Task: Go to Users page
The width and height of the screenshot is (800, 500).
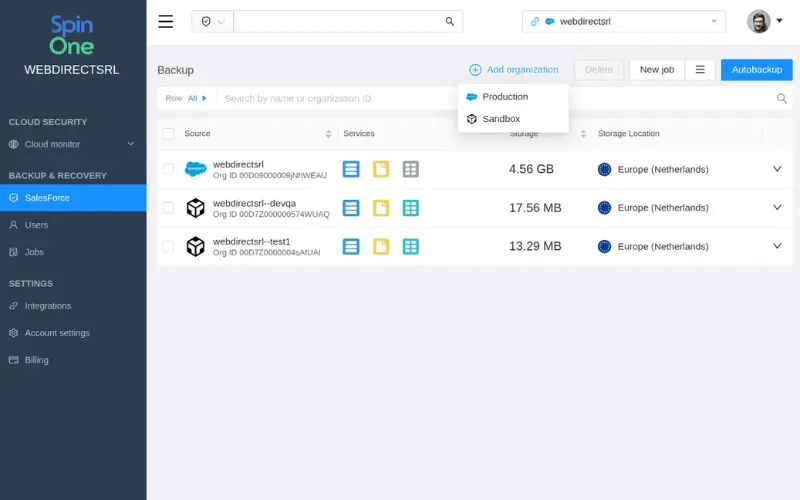Action: [36, 225]
